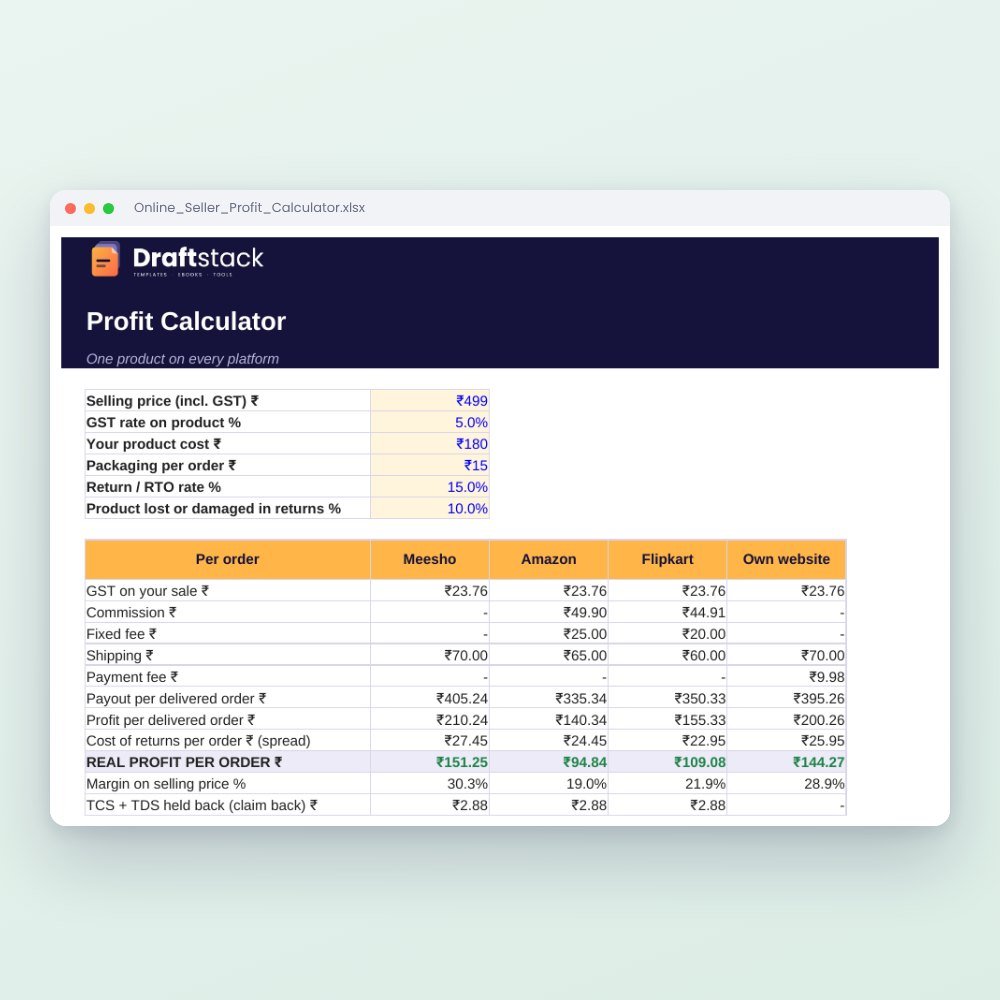1000x1000 pixels.
Task: Select the 'Your product cost ₹' label
Action: pyautogui.click(x=154, y=444)
